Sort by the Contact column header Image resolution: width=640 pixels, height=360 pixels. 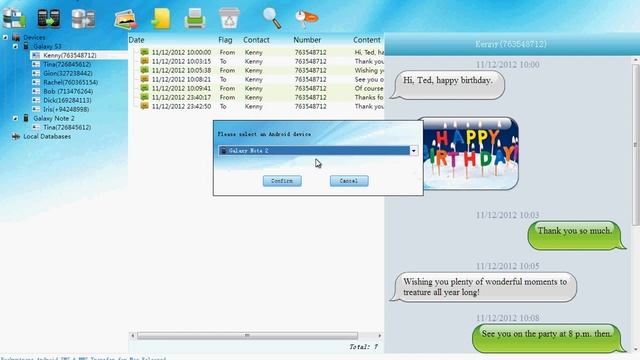tap(256, 40)
